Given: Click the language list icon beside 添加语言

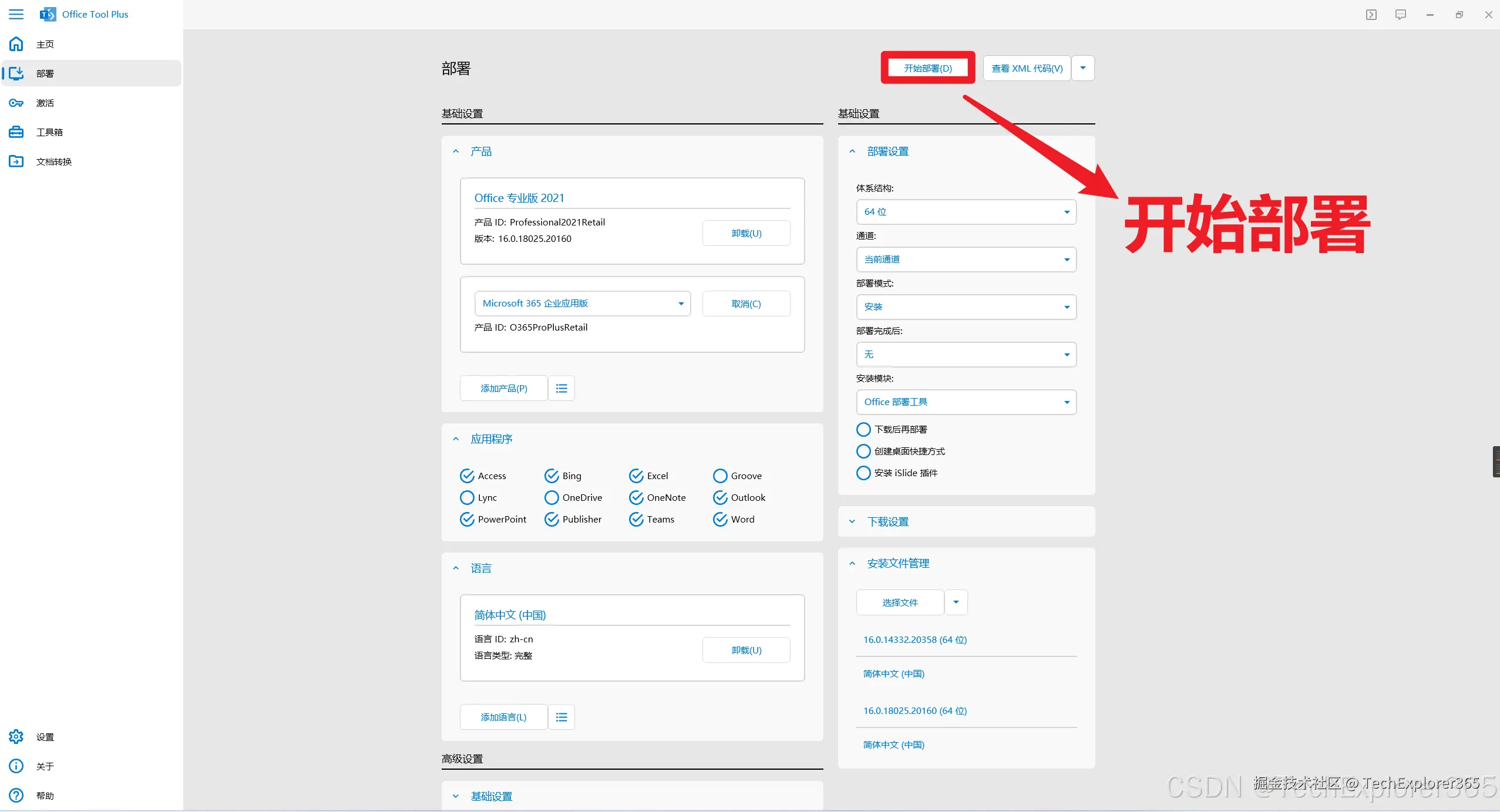Looking at the screenshot, I should coord(561,717).
